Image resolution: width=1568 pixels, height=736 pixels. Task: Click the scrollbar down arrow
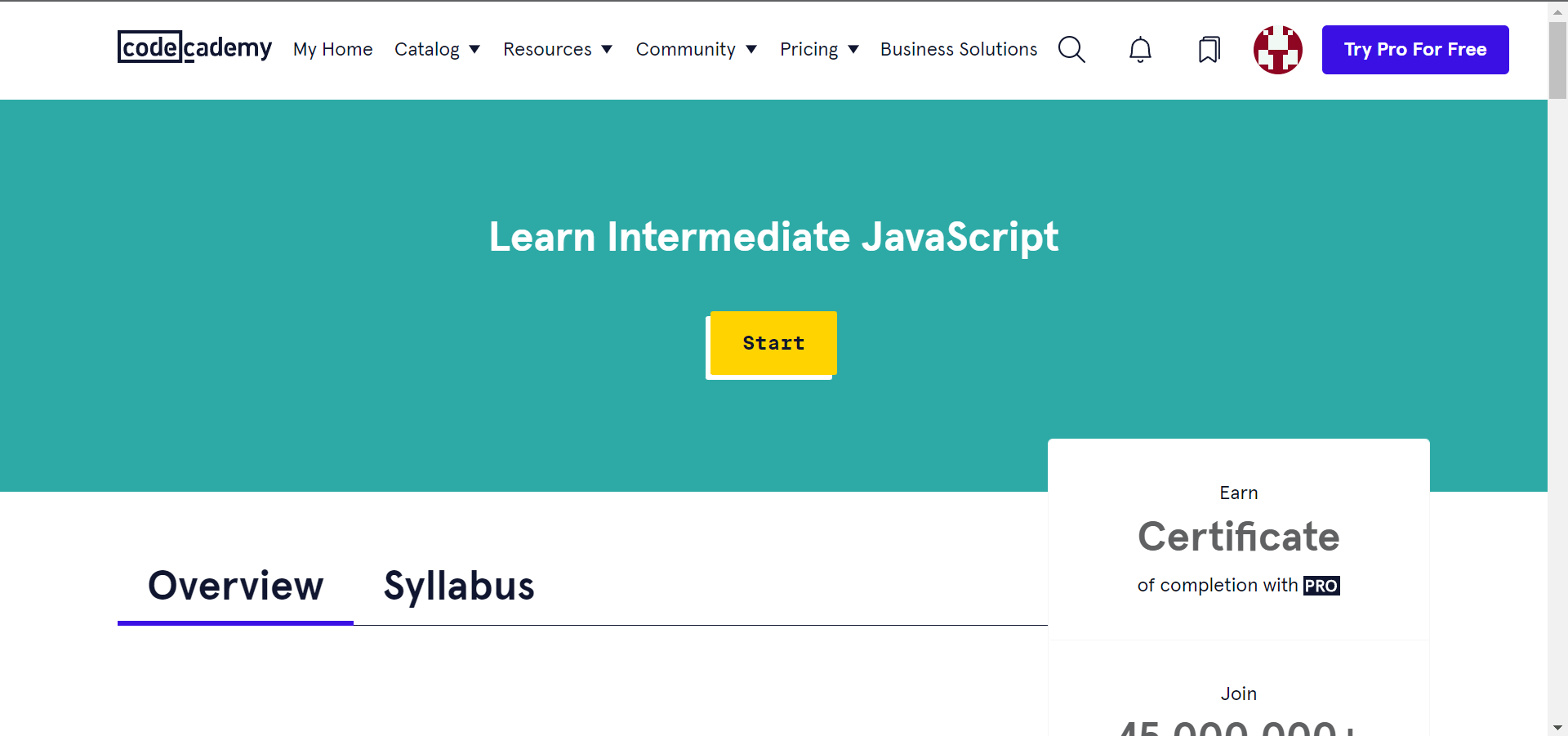pyautogui.click(x=1557, y=727)
